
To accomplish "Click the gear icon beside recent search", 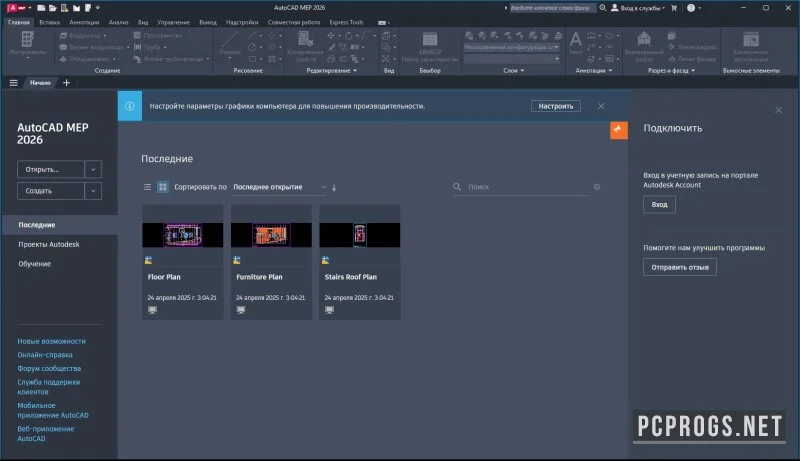I will tap(596, 187).
